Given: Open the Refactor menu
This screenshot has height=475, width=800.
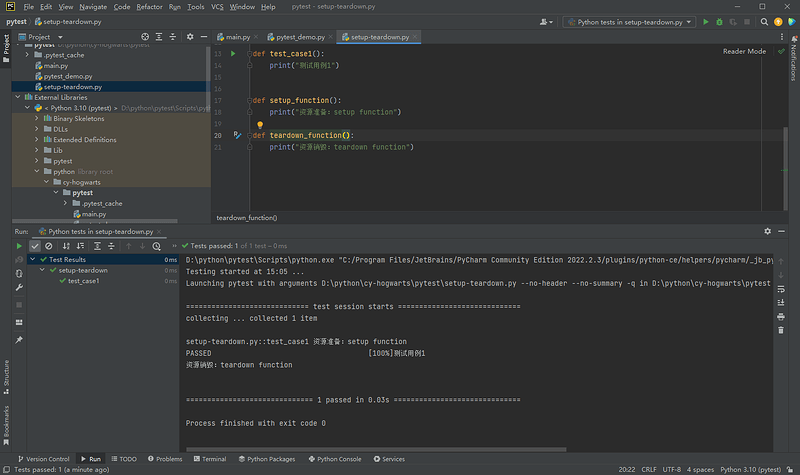Looking at the screenshot, I should (x=149, y=7).
